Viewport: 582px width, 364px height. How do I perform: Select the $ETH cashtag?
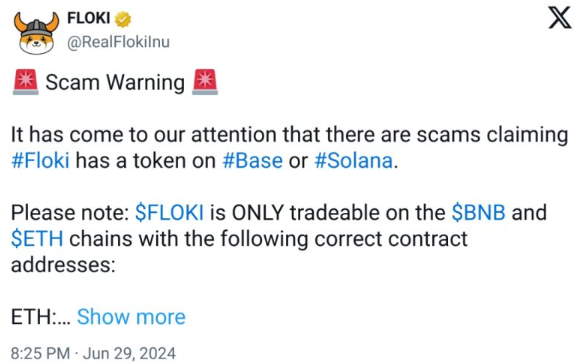[x=37, y=239]
